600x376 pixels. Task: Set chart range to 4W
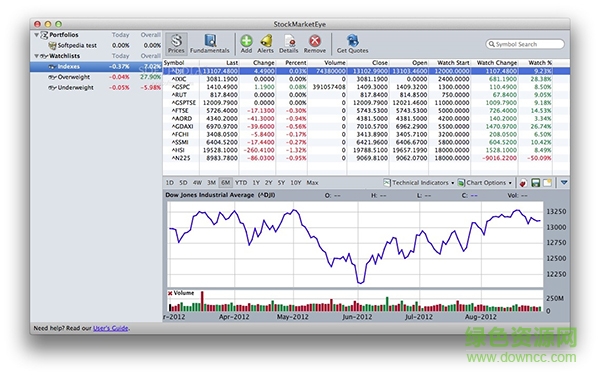click(197, 183)
